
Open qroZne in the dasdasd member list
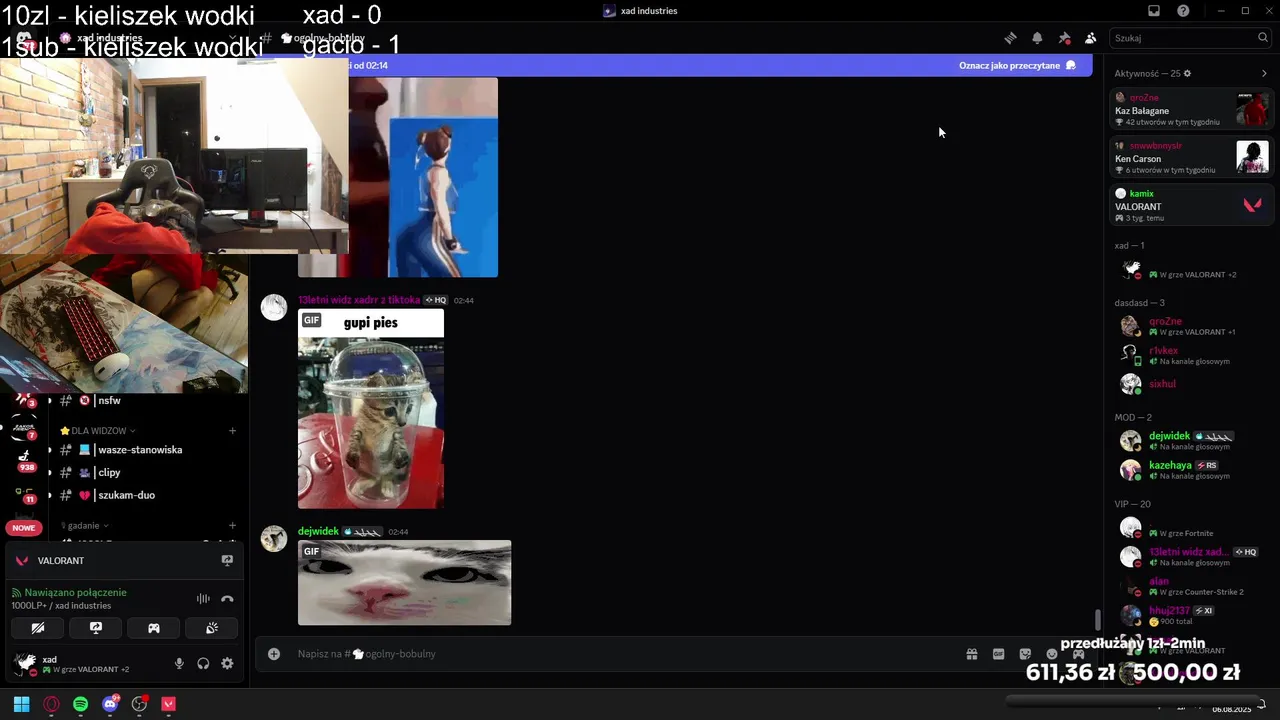(1192, 326)
